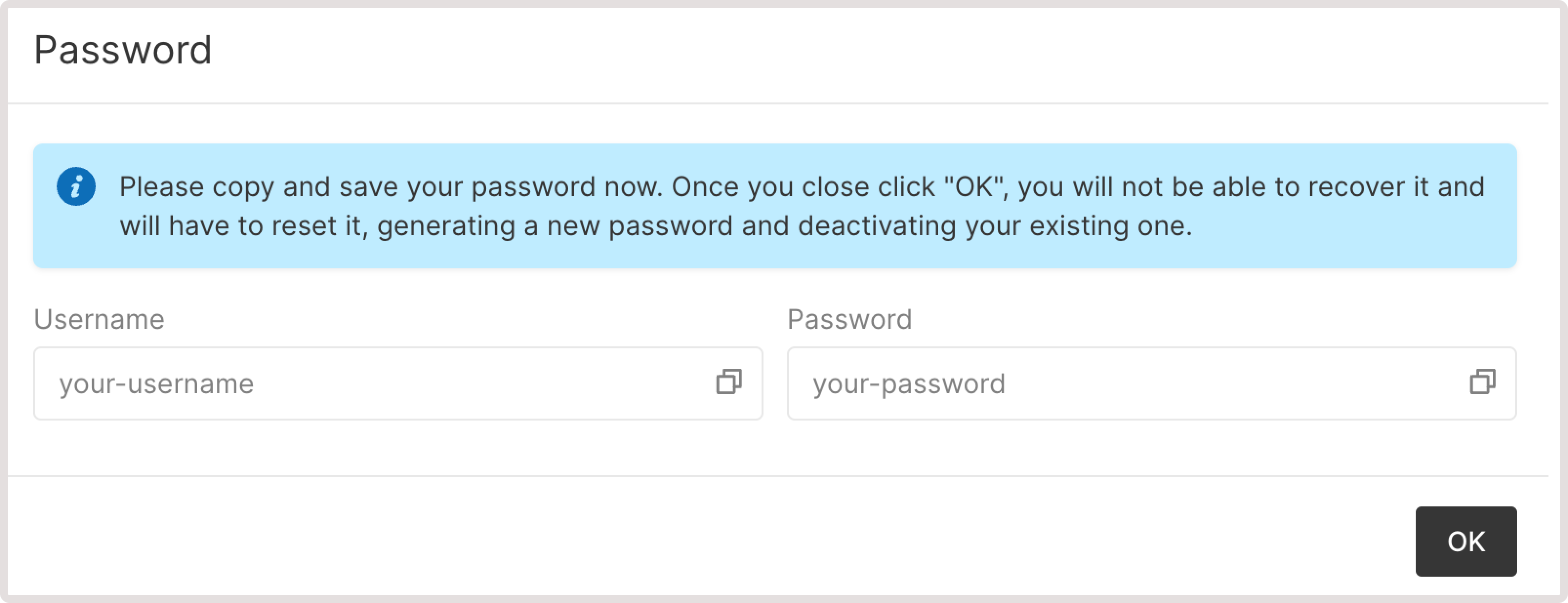Click the blue info alert banner

click(x=775, y=206)
